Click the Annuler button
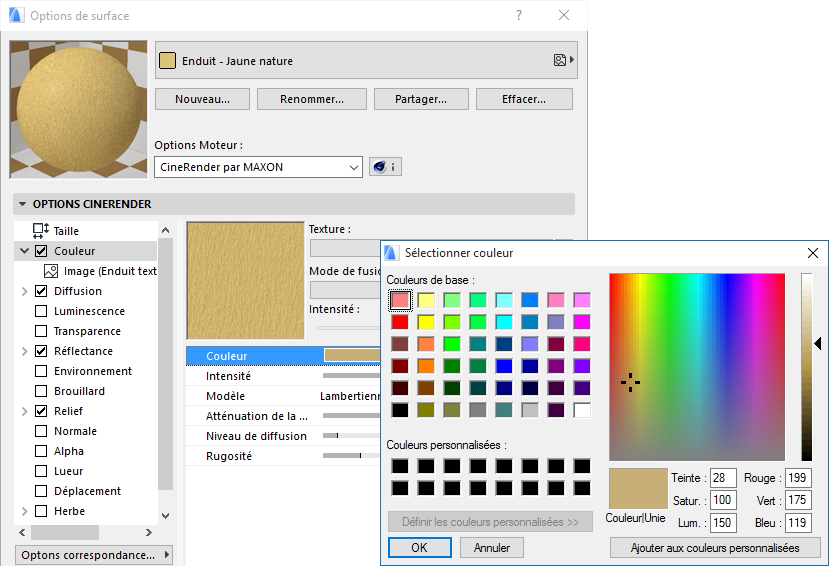Viewport: 829px width, 566px height. tap(492, 548)
